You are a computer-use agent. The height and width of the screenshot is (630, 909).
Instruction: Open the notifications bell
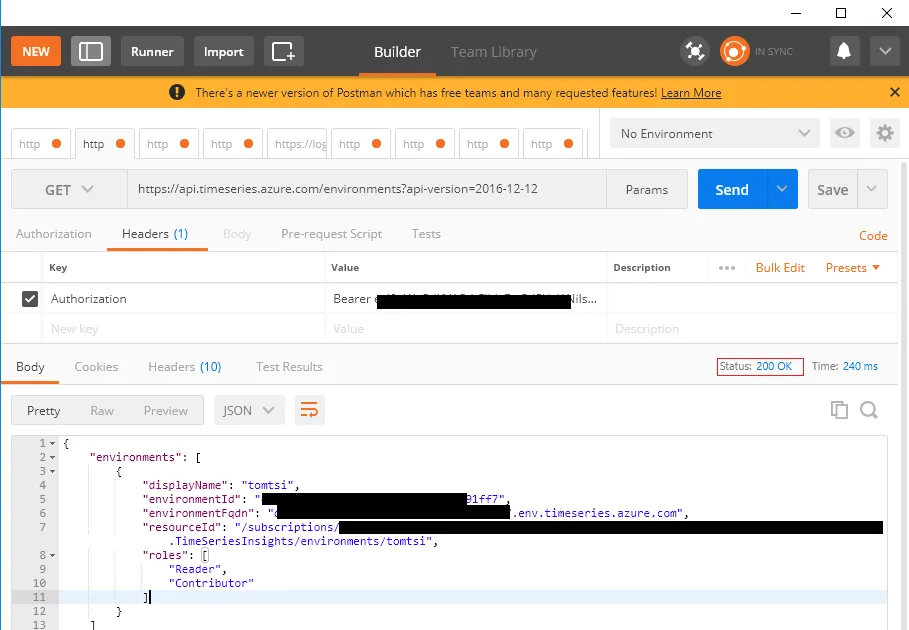(844, 52)
